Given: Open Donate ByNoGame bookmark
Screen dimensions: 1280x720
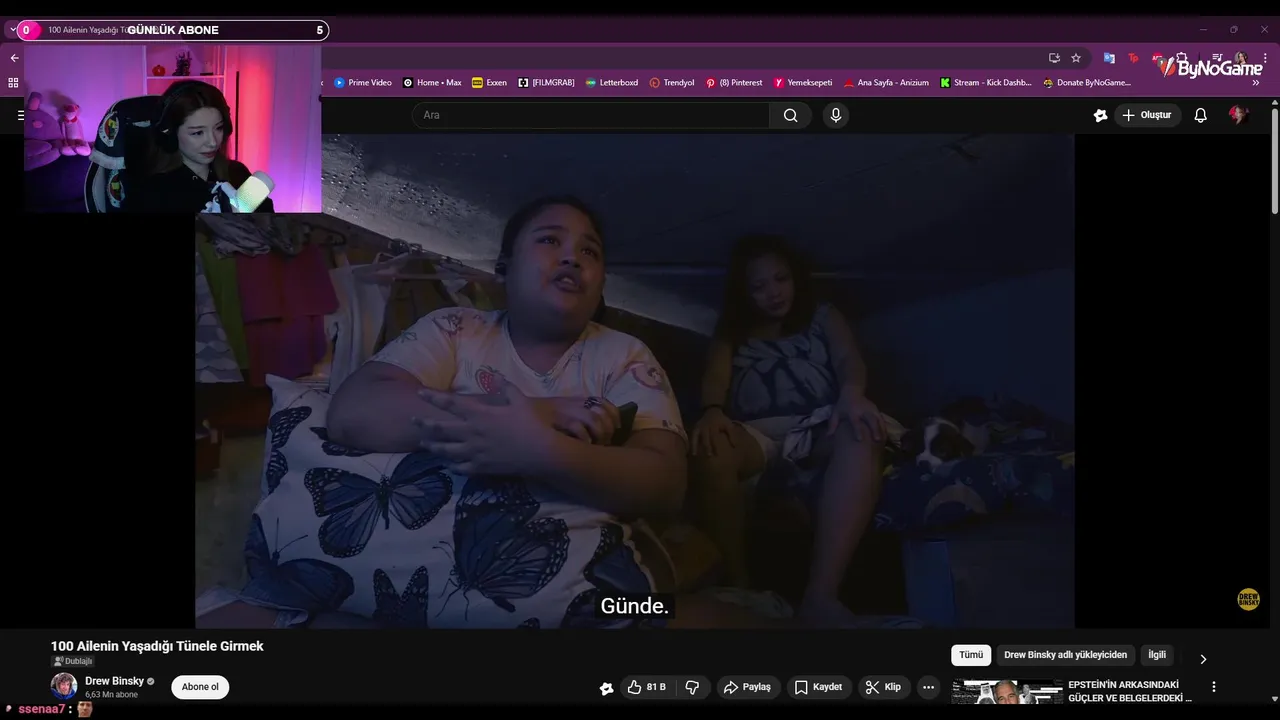Looking at the screenshot, I should pyautogui.click(x=1087, y=83).
